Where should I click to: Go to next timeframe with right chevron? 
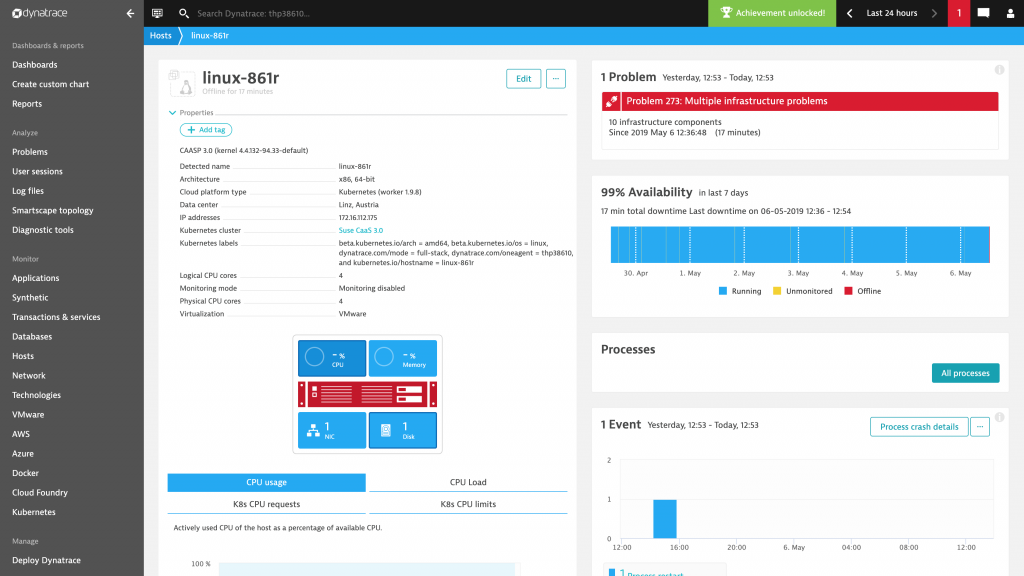click(x=935, y=13)
